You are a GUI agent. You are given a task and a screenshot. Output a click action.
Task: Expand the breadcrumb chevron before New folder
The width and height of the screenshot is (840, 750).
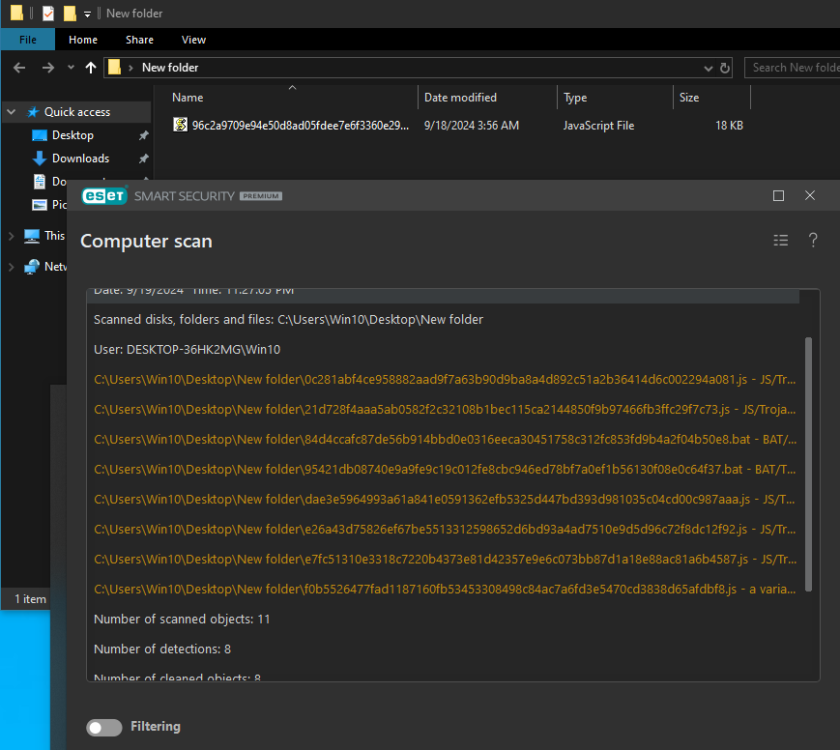(x=130, y=68)
